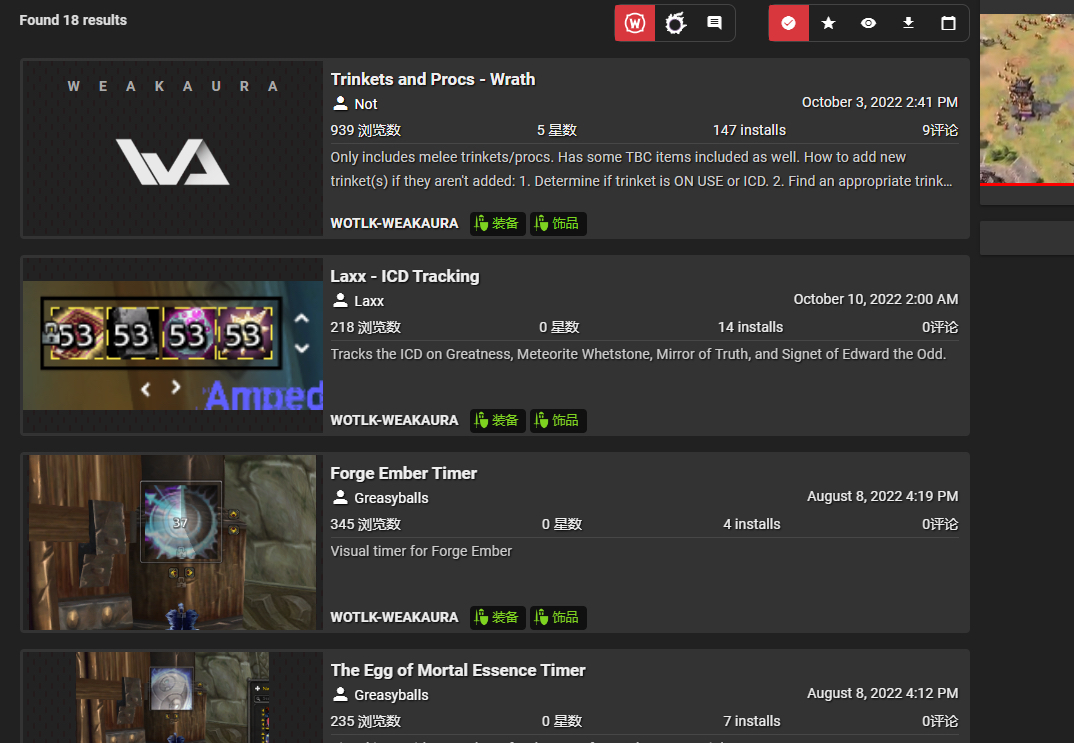The image size is (1074, 743).
Task: Click the 装备 tag on Trinkets and Procs
Action: (x=497, y=223)
